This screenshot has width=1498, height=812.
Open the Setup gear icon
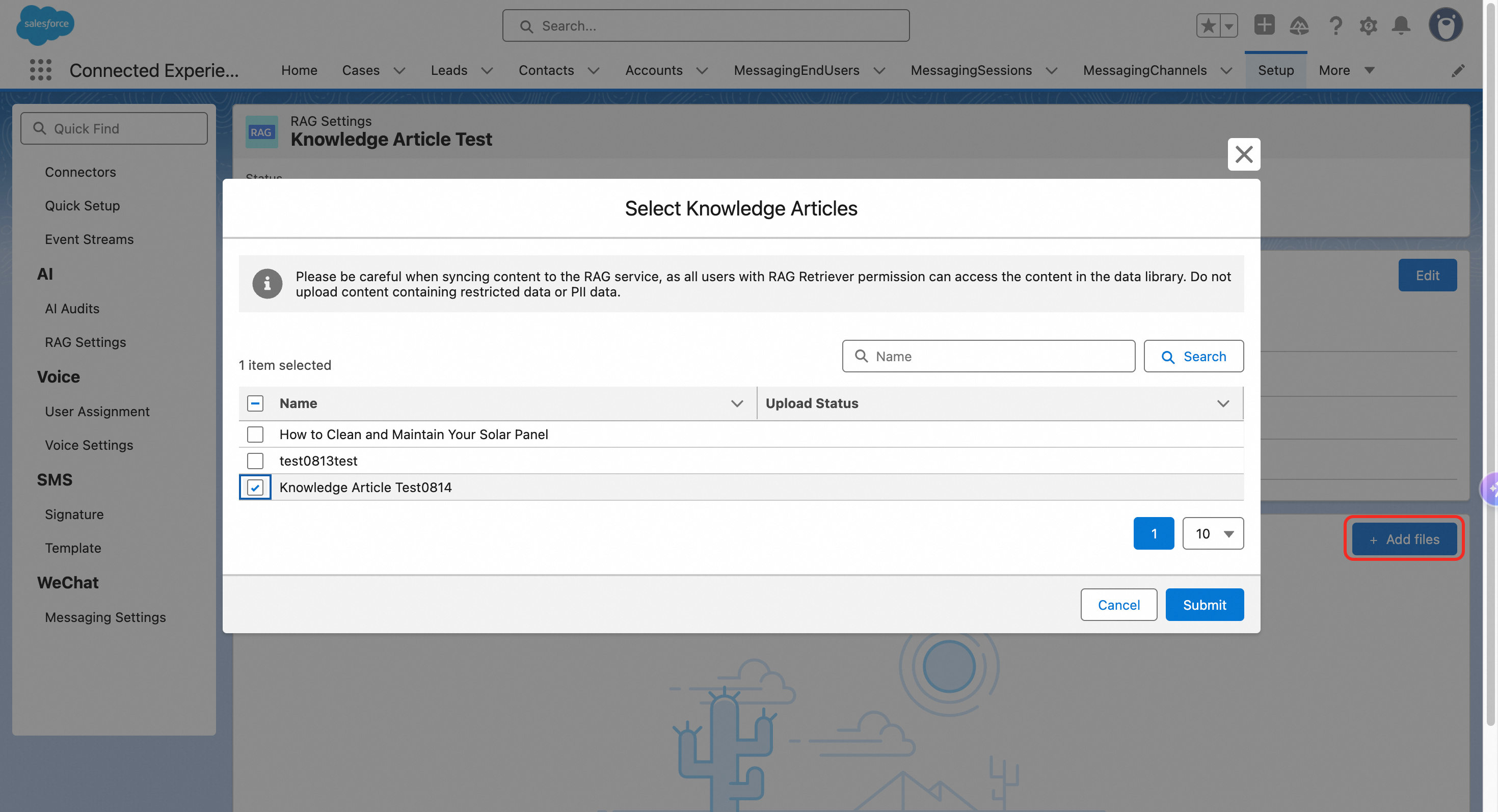1368,25
